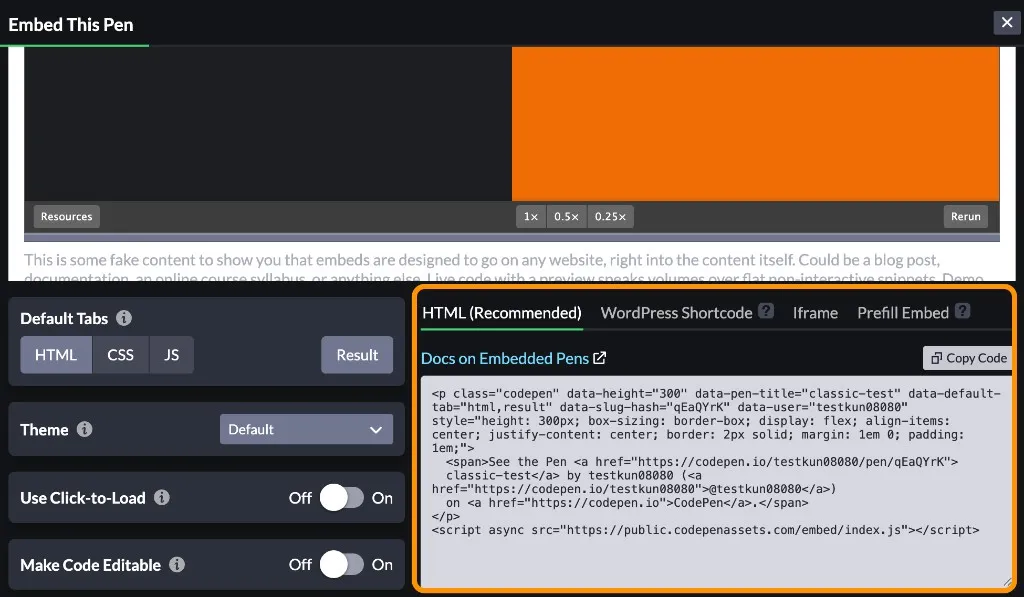
Task: Open WordPress Shortcode help icon
Action: click(x=766, y=311)
